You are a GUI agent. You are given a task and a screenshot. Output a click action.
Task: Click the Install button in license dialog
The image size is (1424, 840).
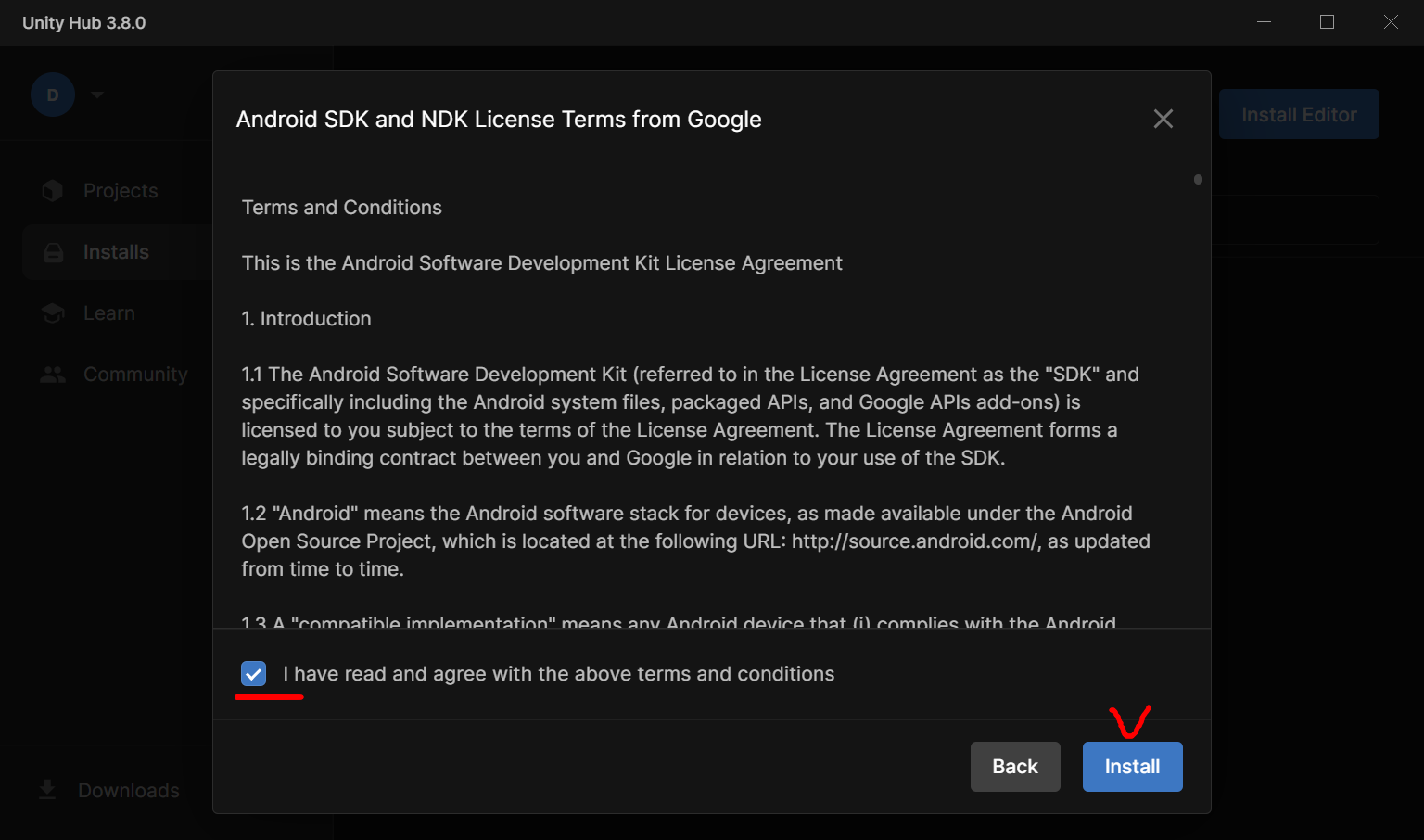pyautogui.click(x=1132, y=767)
